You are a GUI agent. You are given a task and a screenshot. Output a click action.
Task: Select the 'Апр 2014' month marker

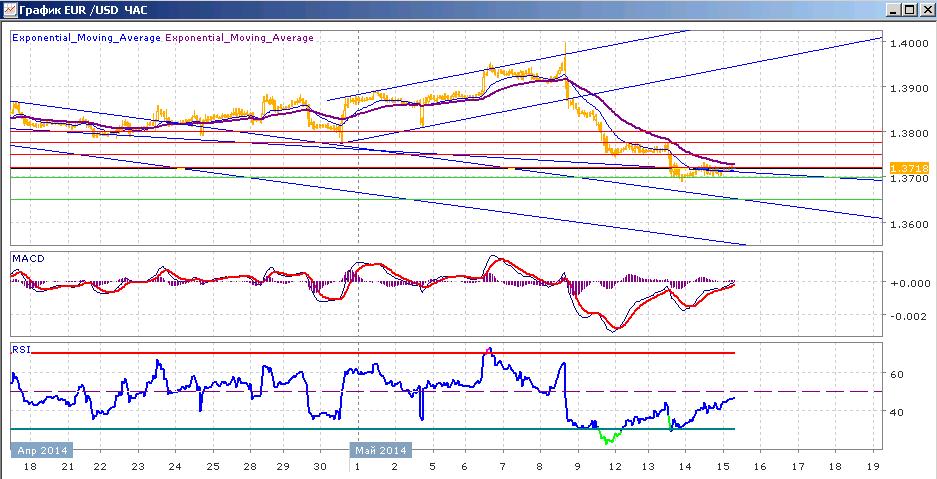[42, 450]
